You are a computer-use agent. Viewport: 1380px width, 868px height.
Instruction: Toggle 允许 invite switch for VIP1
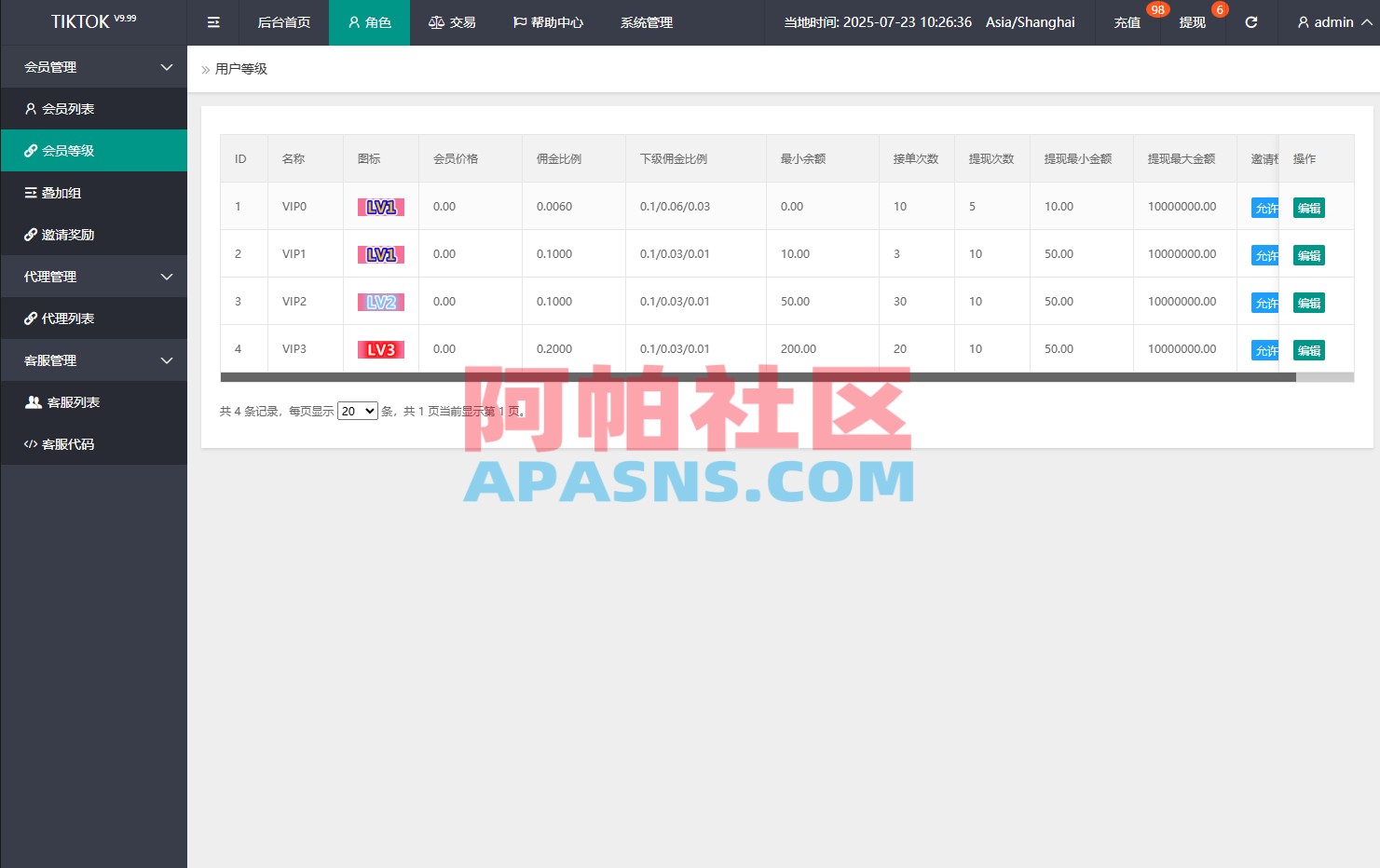tap(1265, 255)
